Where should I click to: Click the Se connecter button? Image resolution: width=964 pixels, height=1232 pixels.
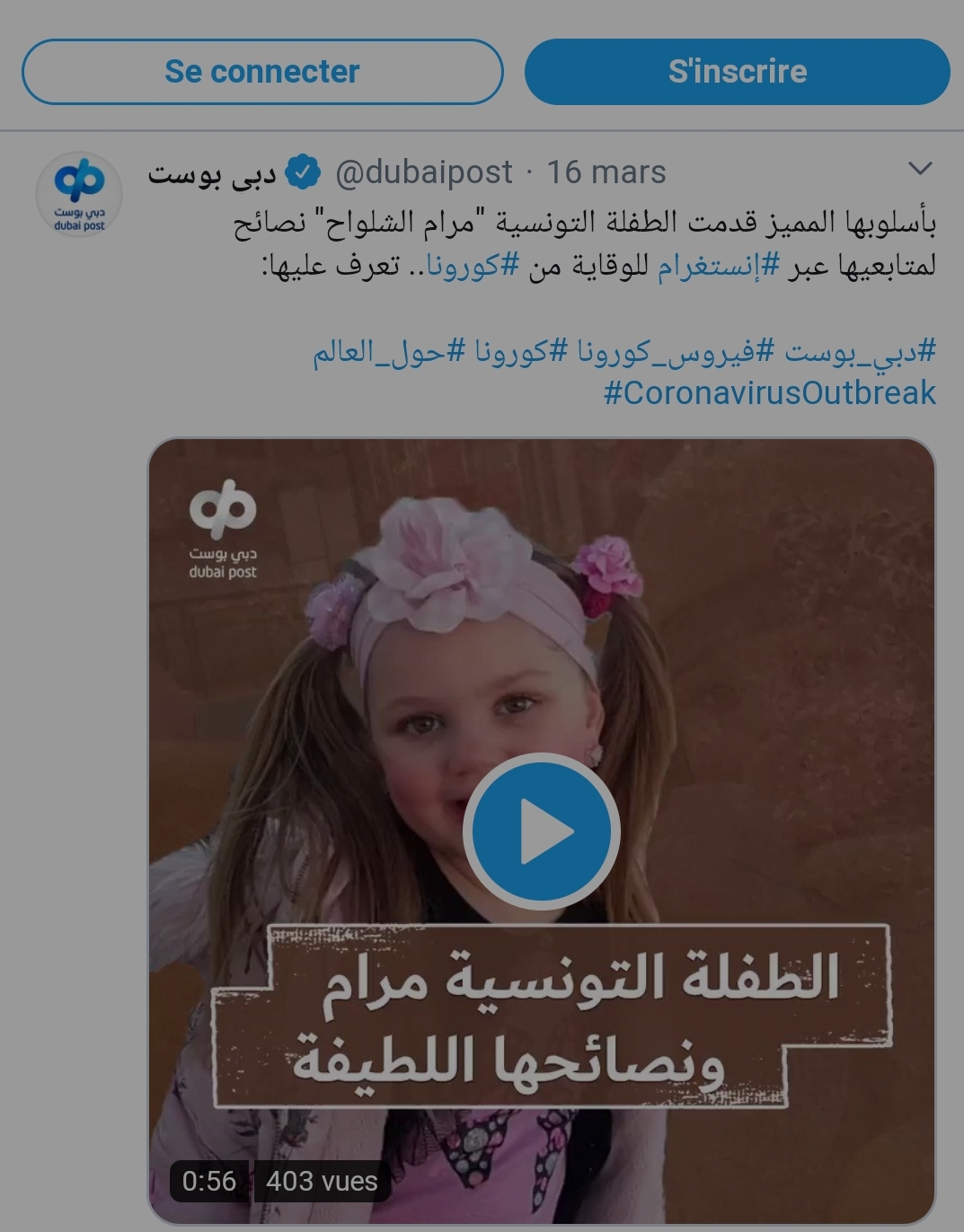(262, 72)
